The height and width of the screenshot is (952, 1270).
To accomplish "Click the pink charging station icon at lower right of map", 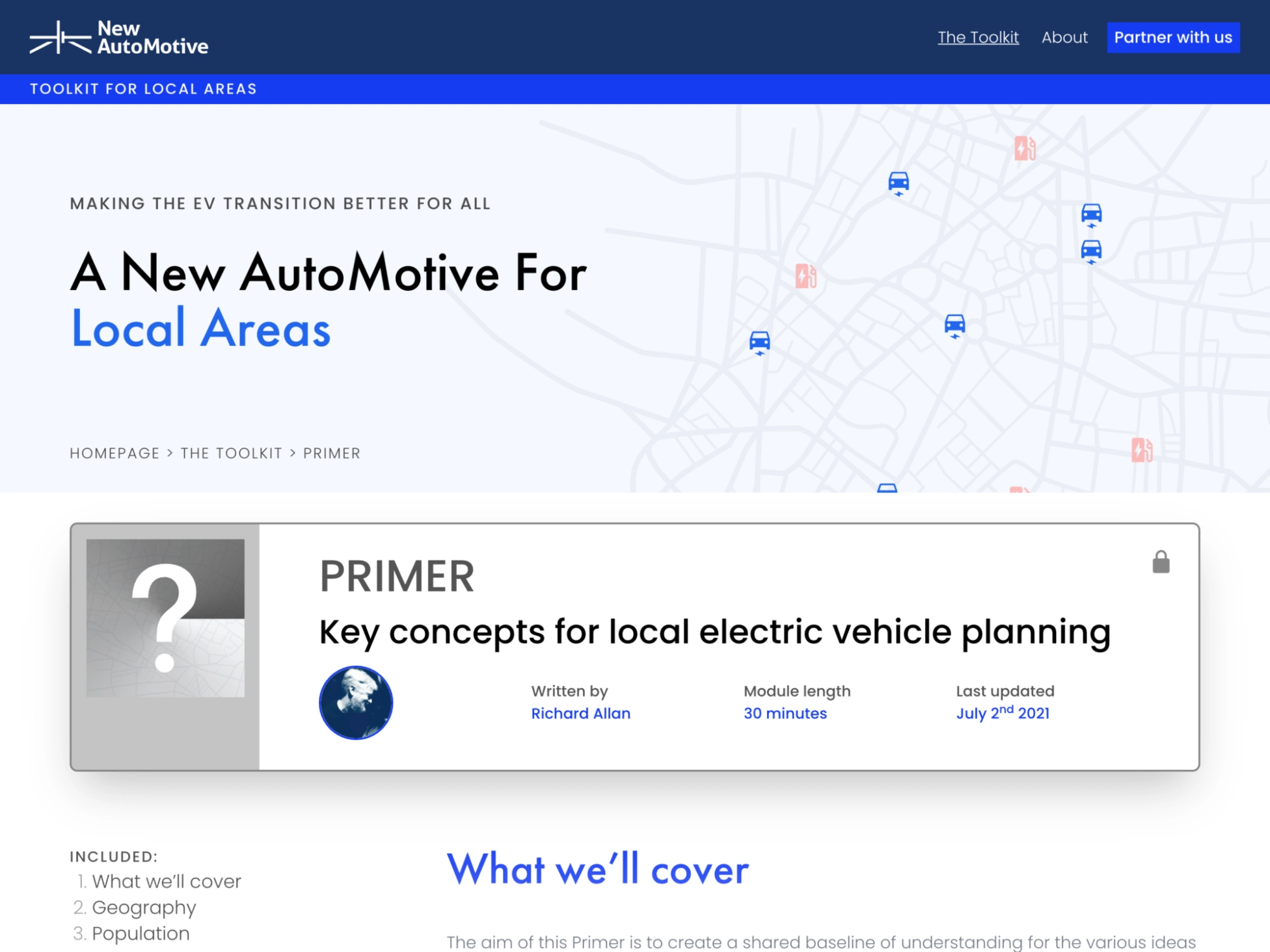I will [1142, 450].
